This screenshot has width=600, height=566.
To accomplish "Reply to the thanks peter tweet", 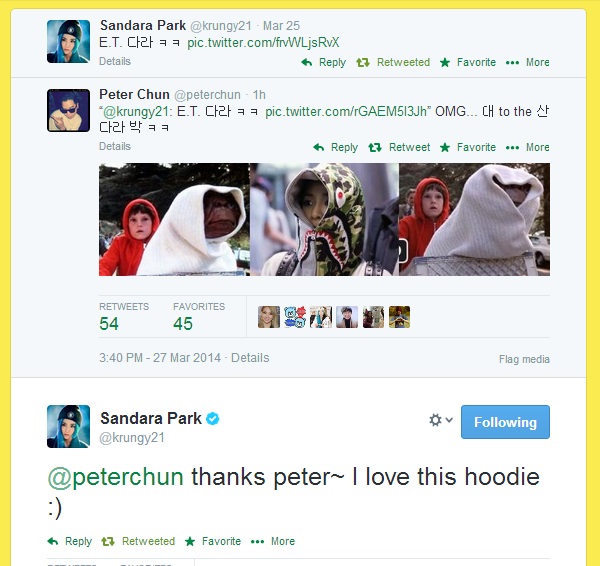I will pos(70,541).
